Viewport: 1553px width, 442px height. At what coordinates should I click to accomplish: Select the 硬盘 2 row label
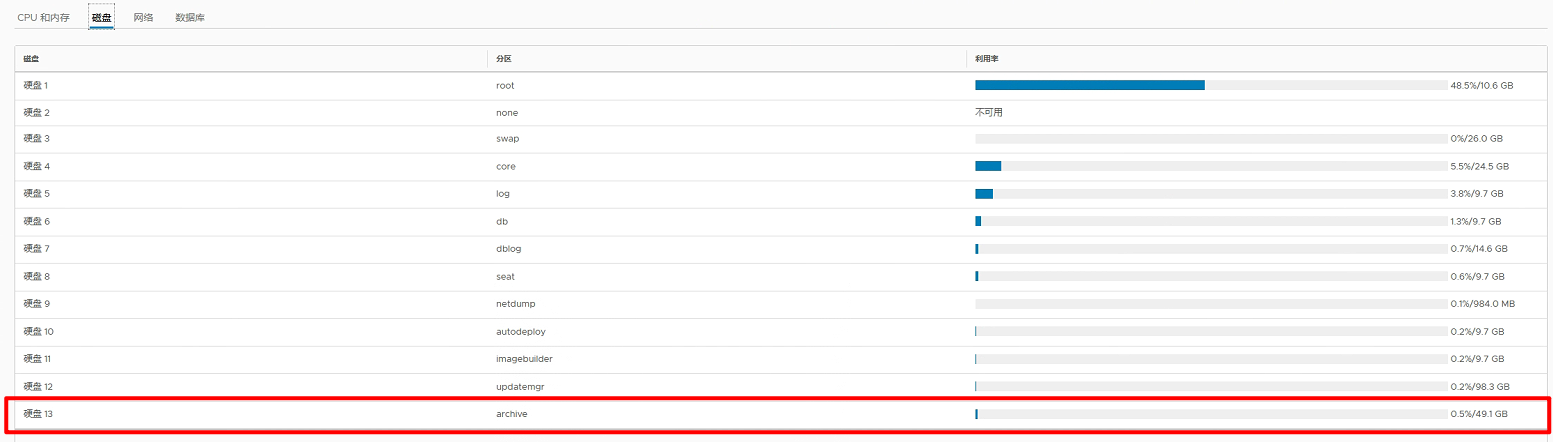(x=36, y=113)
